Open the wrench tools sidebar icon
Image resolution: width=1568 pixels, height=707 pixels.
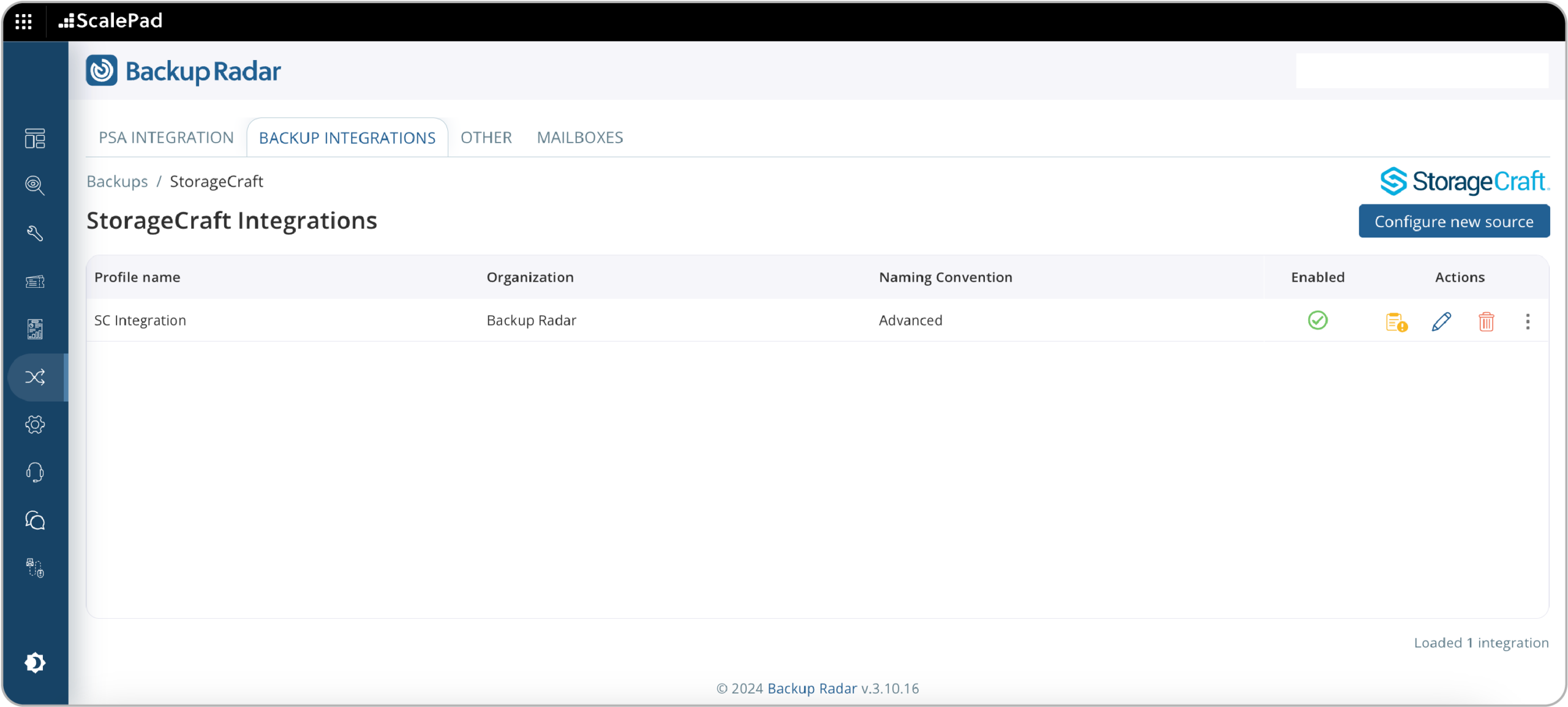(x=35, y=233)
